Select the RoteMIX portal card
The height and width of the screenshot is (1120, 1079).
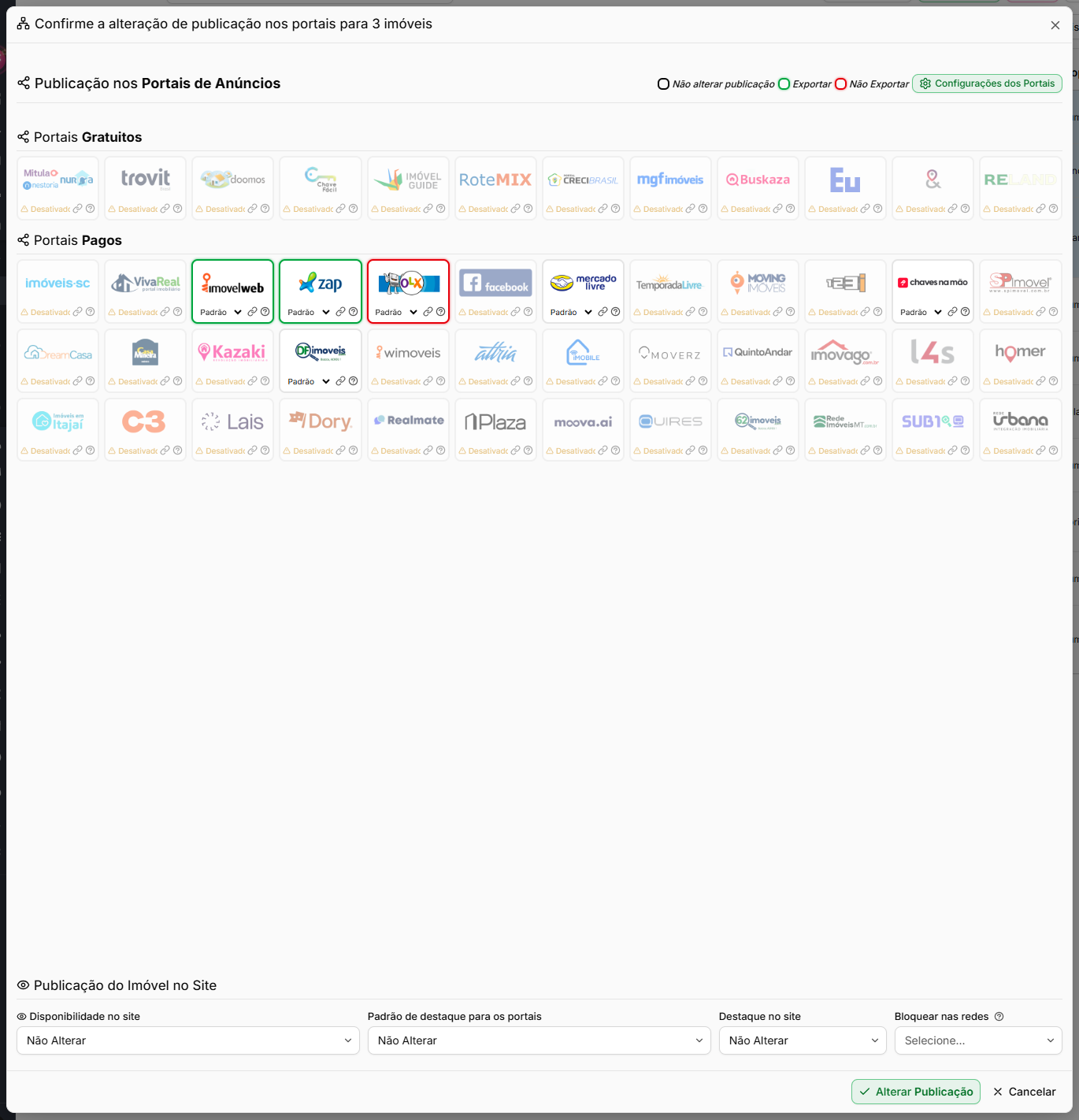495,188
